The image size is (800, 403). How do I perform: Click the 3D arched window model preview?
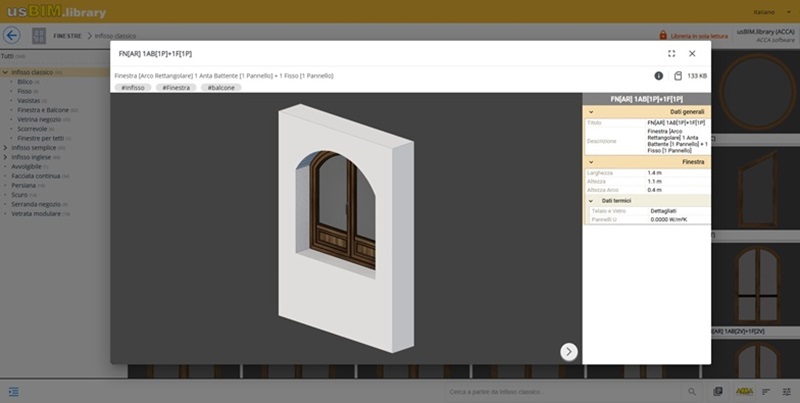[346, 228]
